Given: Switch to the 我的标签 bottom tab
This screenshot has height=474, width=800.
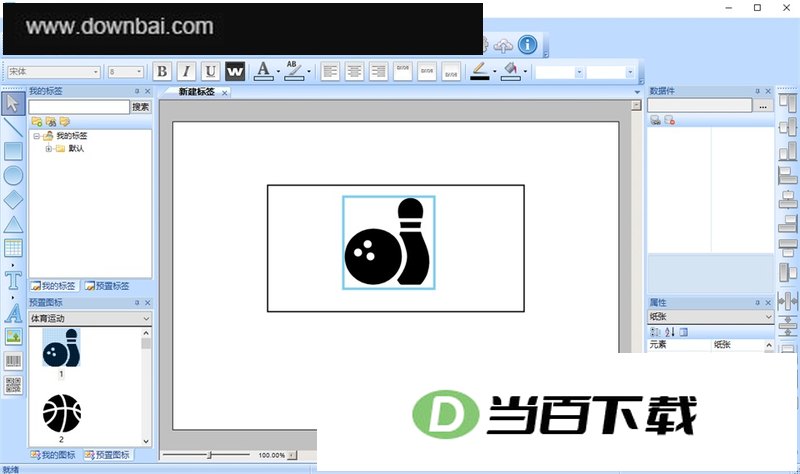Looking at the screenshot, I should coord(54,286).
